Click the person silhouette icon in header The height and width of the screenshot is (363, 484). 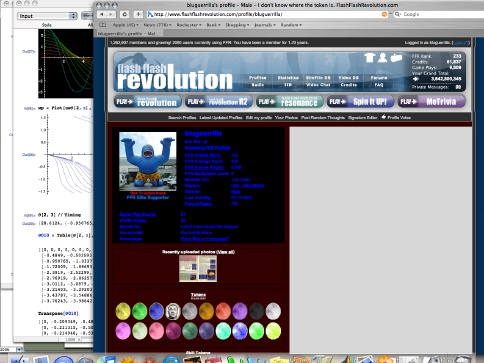point(382,58)
